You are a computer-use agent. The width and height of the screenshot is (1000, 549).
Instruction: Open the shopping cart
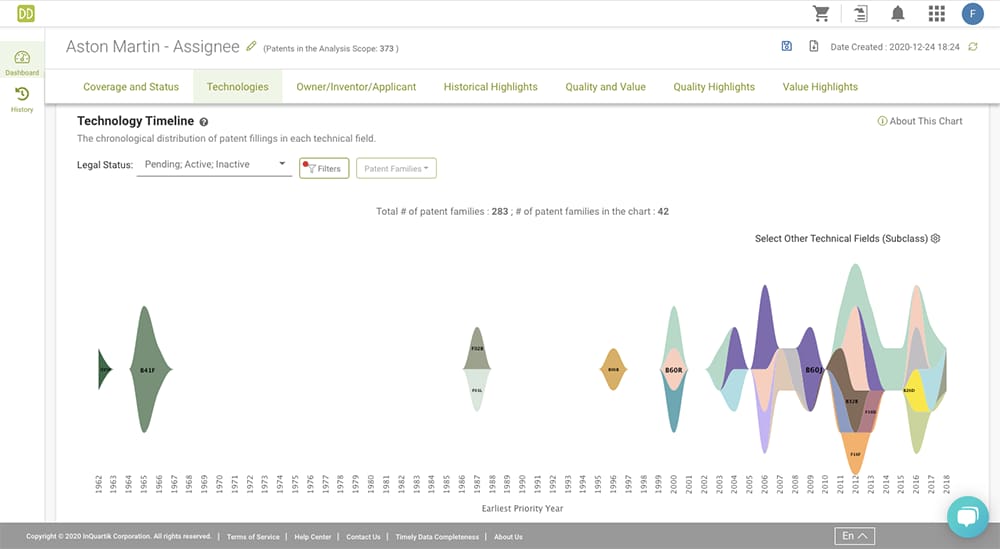point(821,13)
